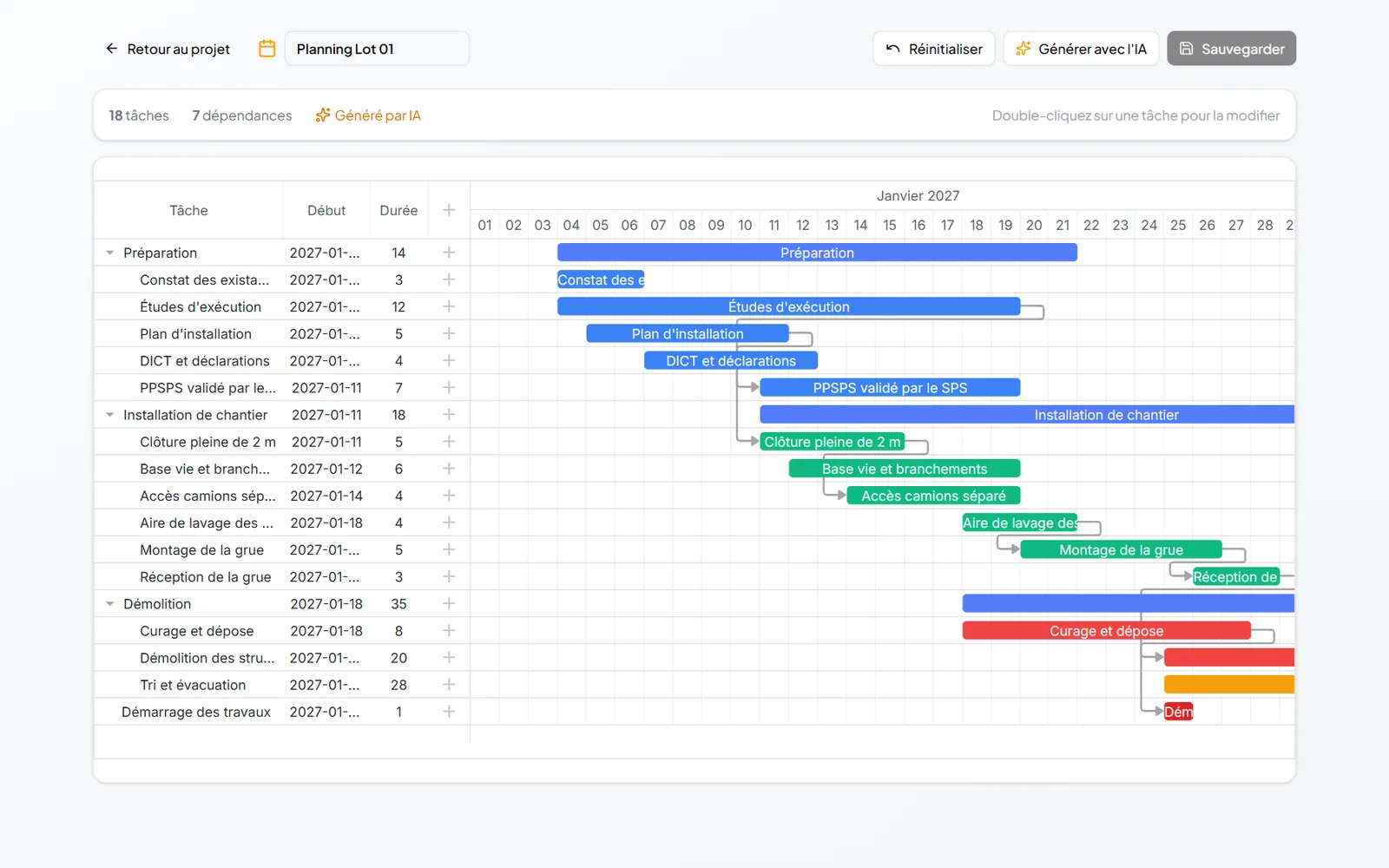Click the plus icon on Plan d'installation row

point(449,333)
